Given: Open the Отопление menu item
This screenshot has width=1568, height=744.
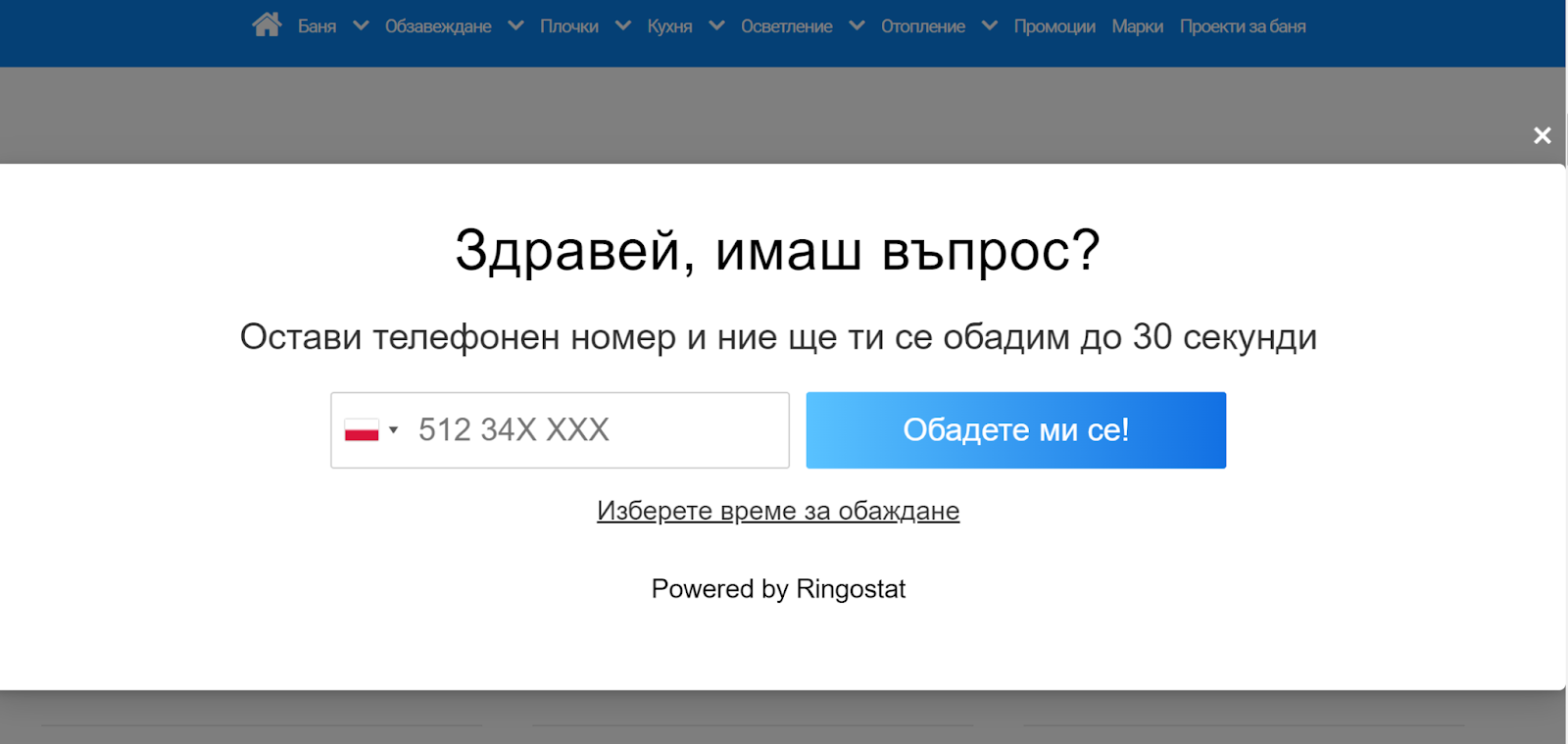Looking at the screenshot, I should coord(922,26).
